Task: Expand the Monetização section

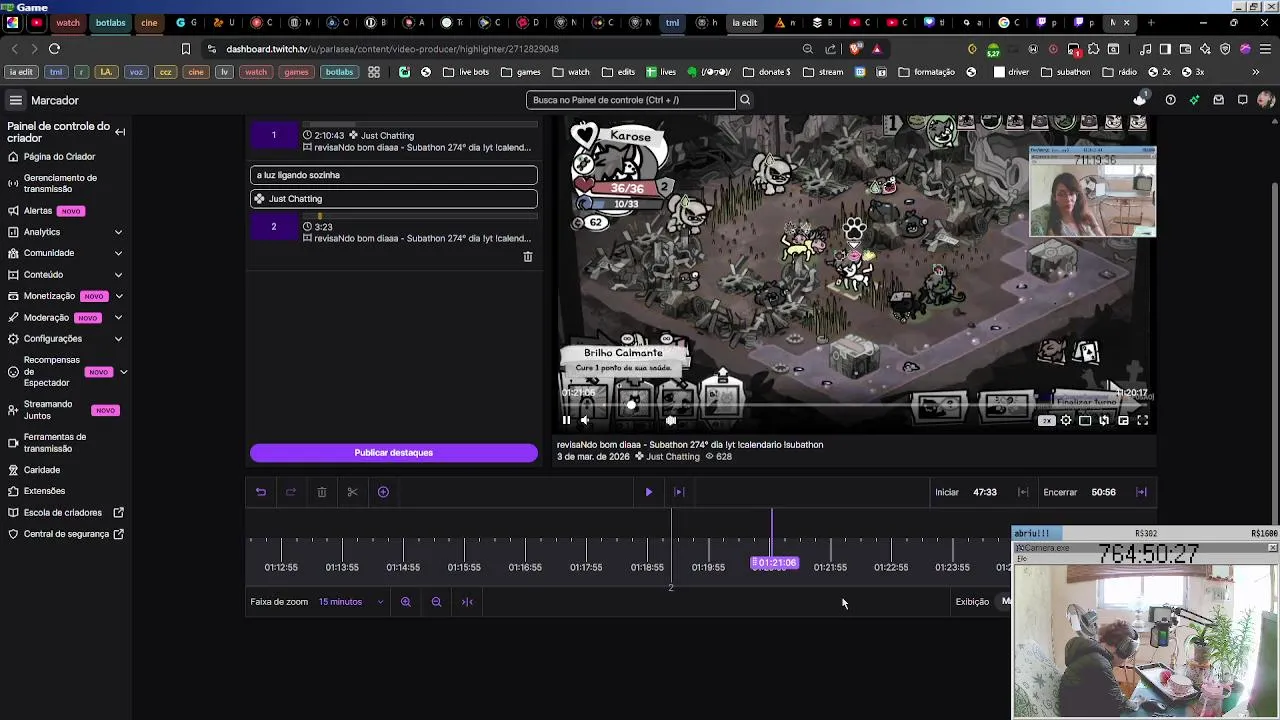Action: click(x=118, y=296)
